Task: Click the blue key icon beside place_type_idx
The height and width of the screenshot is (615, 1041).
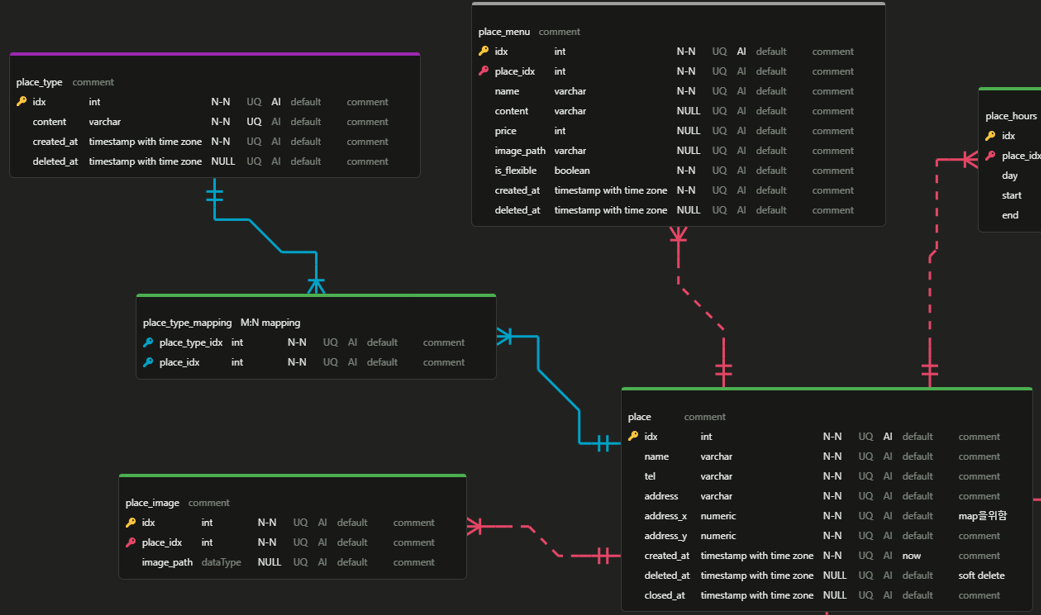Action: (148, 342)
